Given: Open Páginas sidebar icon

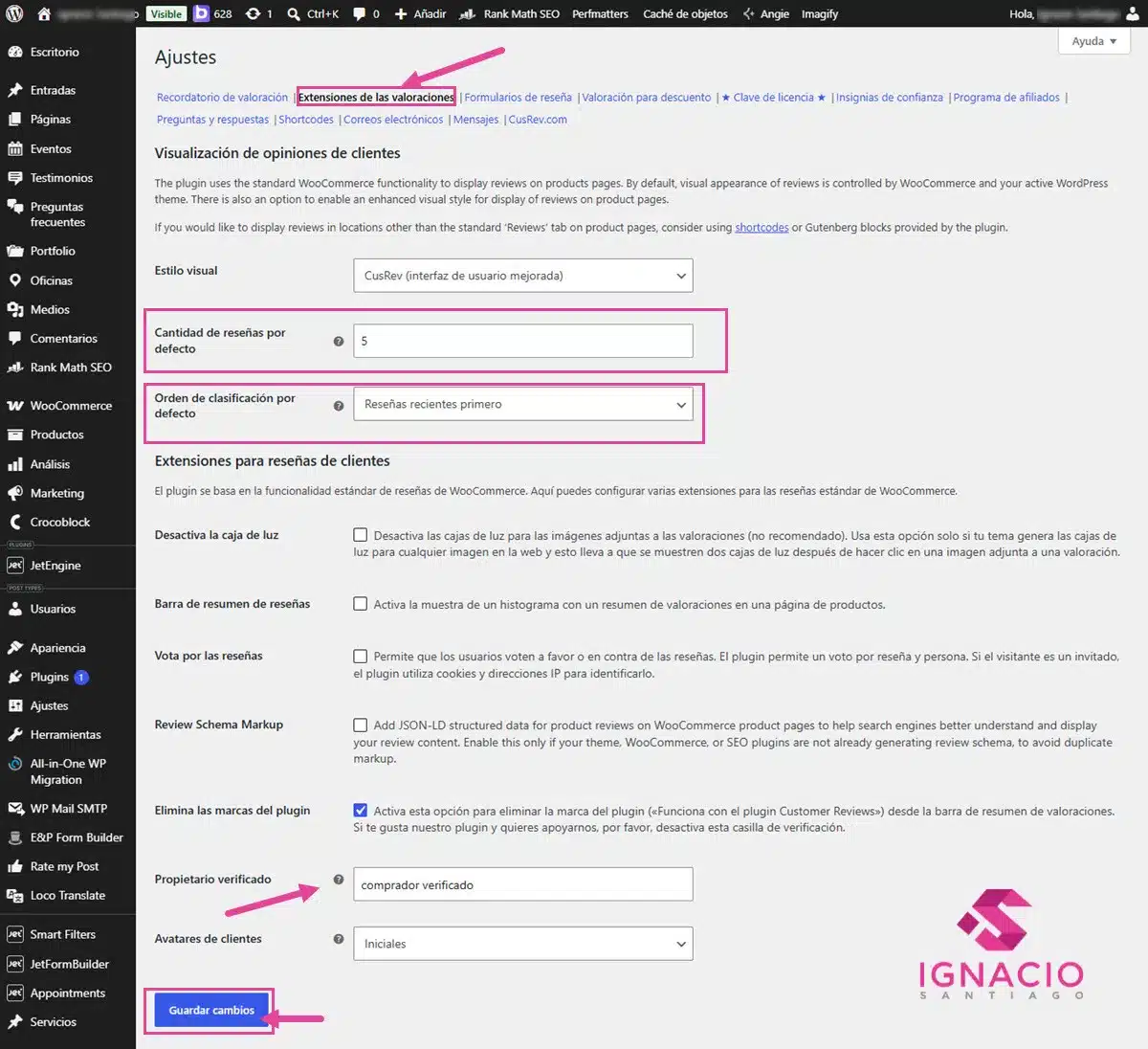Looking at the screenshot, I should click(x=15, y=119).
